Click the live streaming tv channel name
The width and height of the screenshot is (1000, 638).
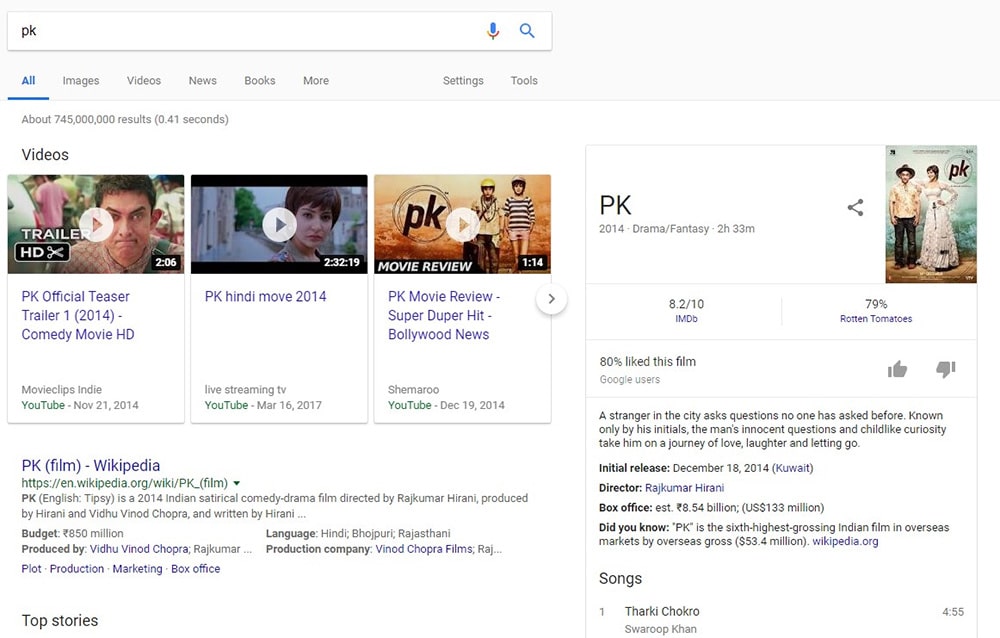[x=246, y=389]
